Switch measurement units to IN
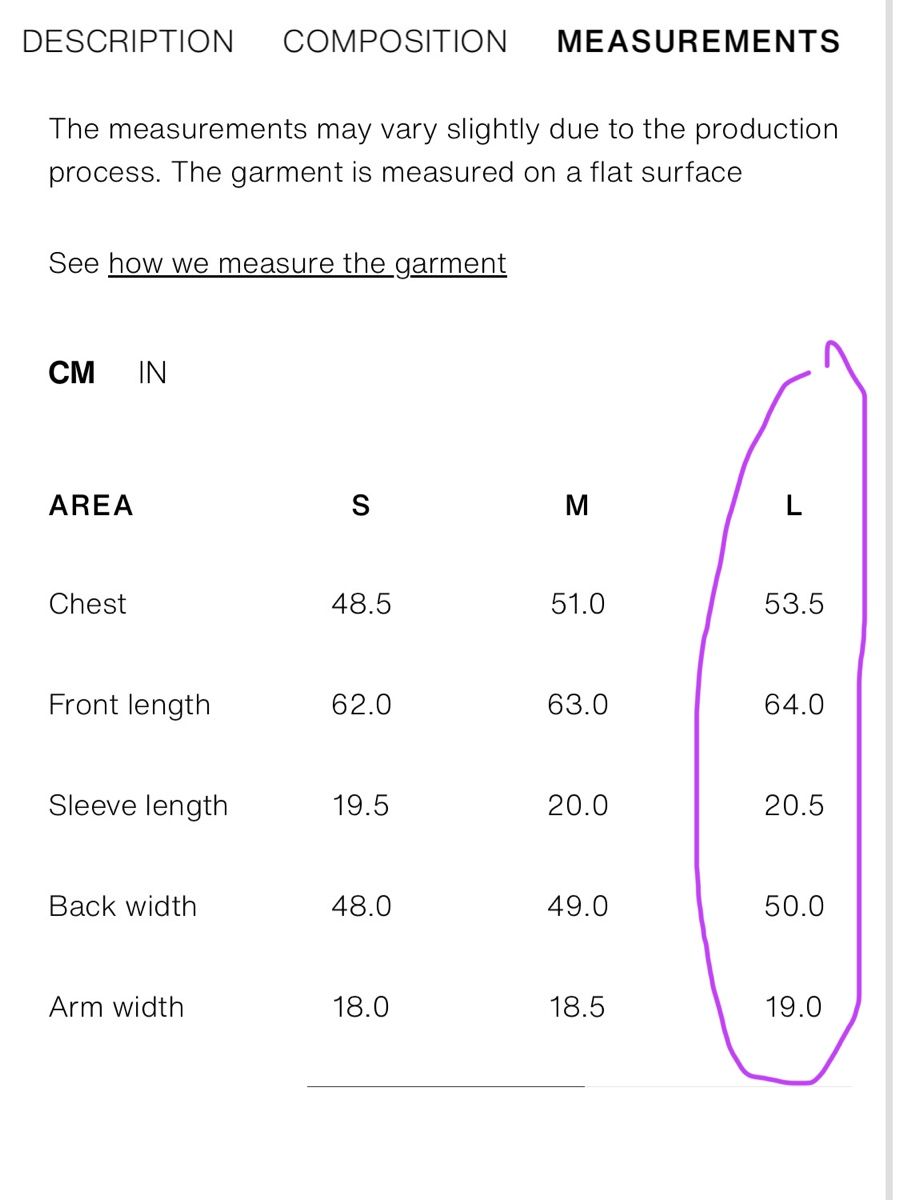The image size is (900, 1200). click(152, 374)
